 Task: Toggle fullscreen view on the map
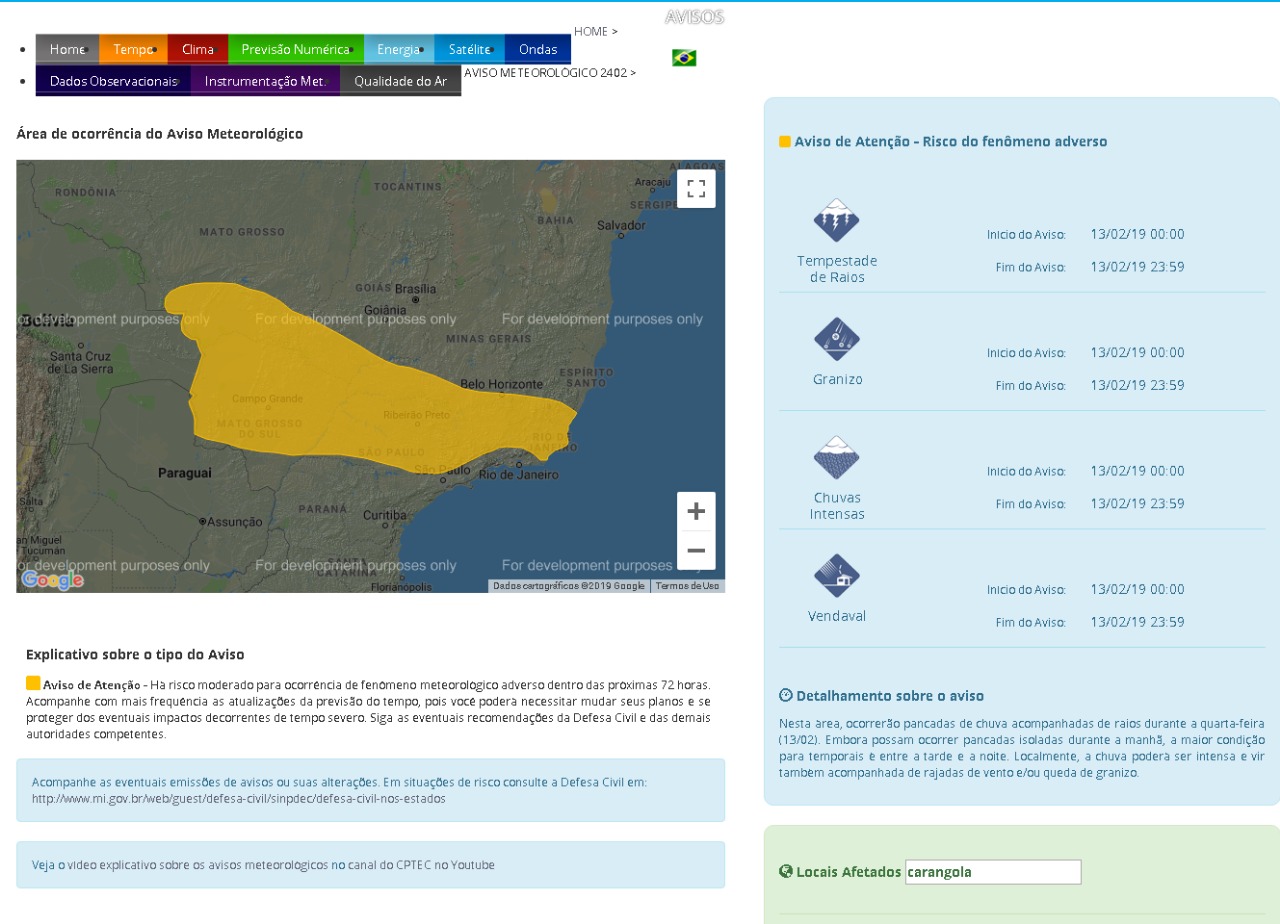tap(696, 189)
